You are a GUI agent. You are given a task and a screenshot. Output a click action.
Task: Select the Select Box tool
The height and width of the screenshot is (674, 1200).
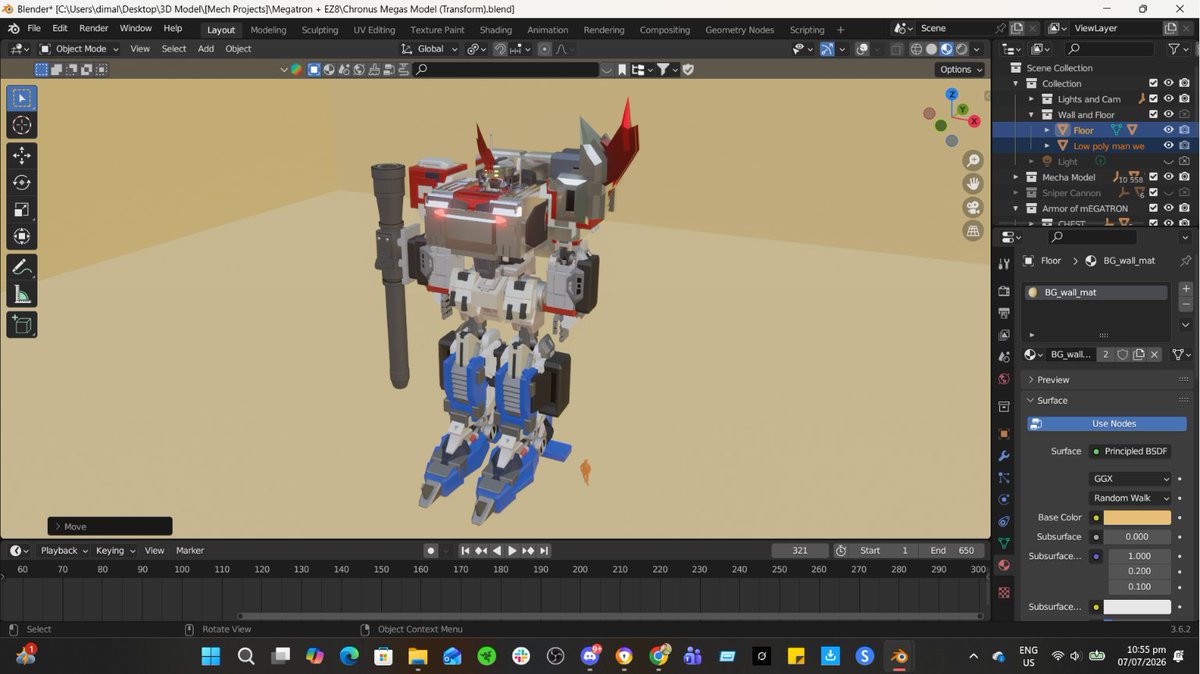pyautogui.click(x=22, y=98)
